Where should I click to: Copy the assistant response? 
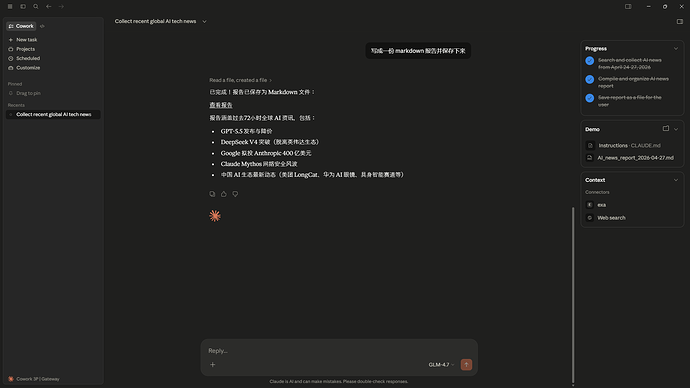coord(212,194)
